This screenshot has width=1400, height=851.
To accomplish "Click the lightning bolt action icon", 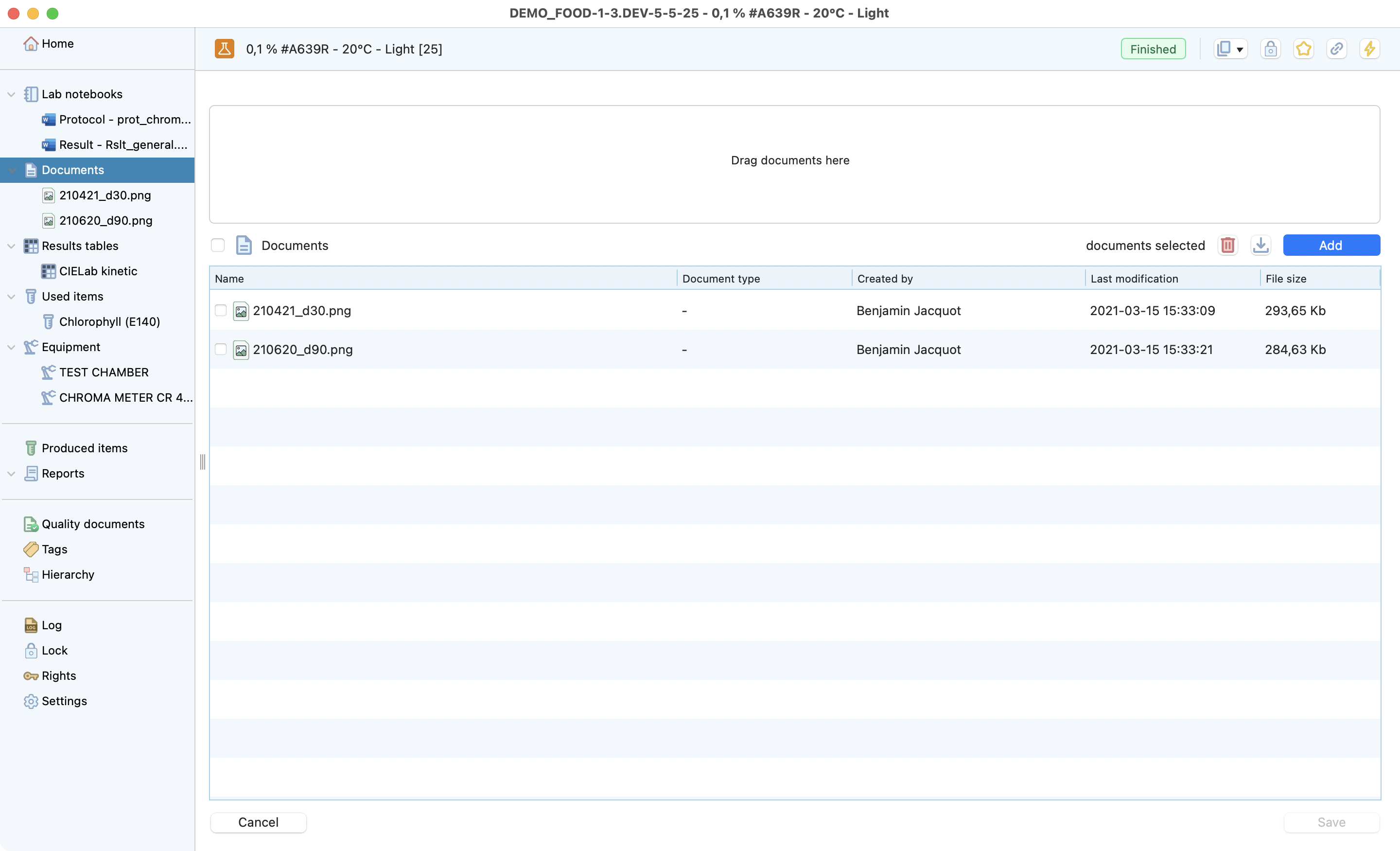I will coord(1369,49).
